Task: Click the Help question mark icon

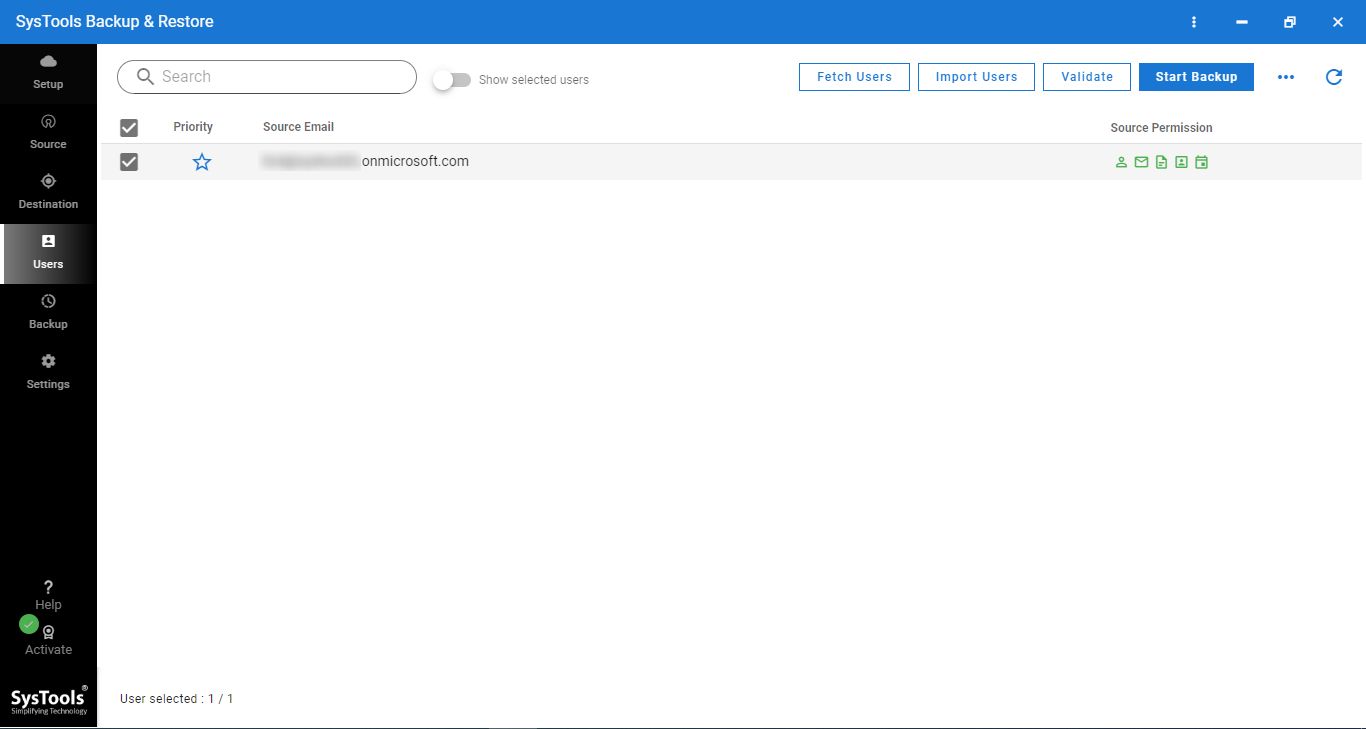Action: (48, 587)
